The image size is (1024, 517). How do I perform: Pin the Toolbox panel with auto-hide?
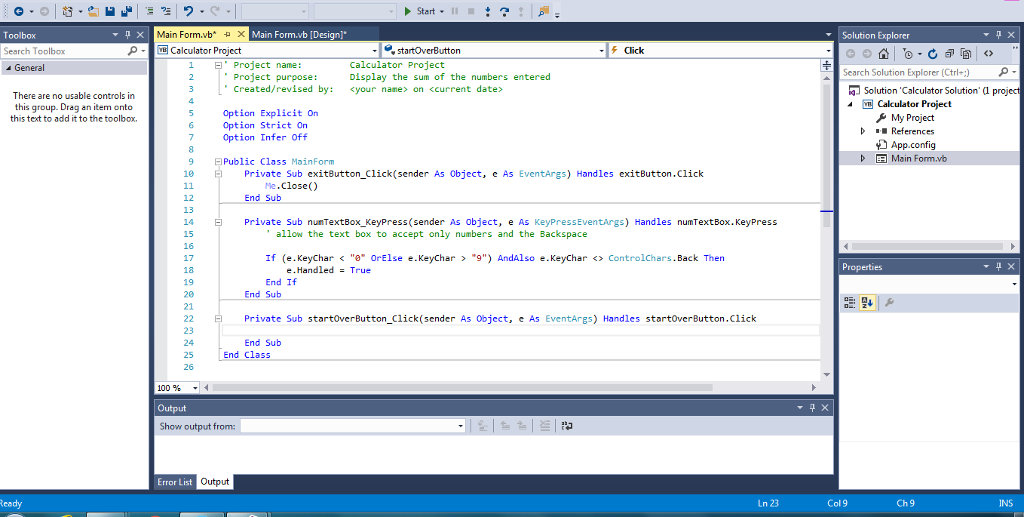pyautogui.click(x=126, y=35)
